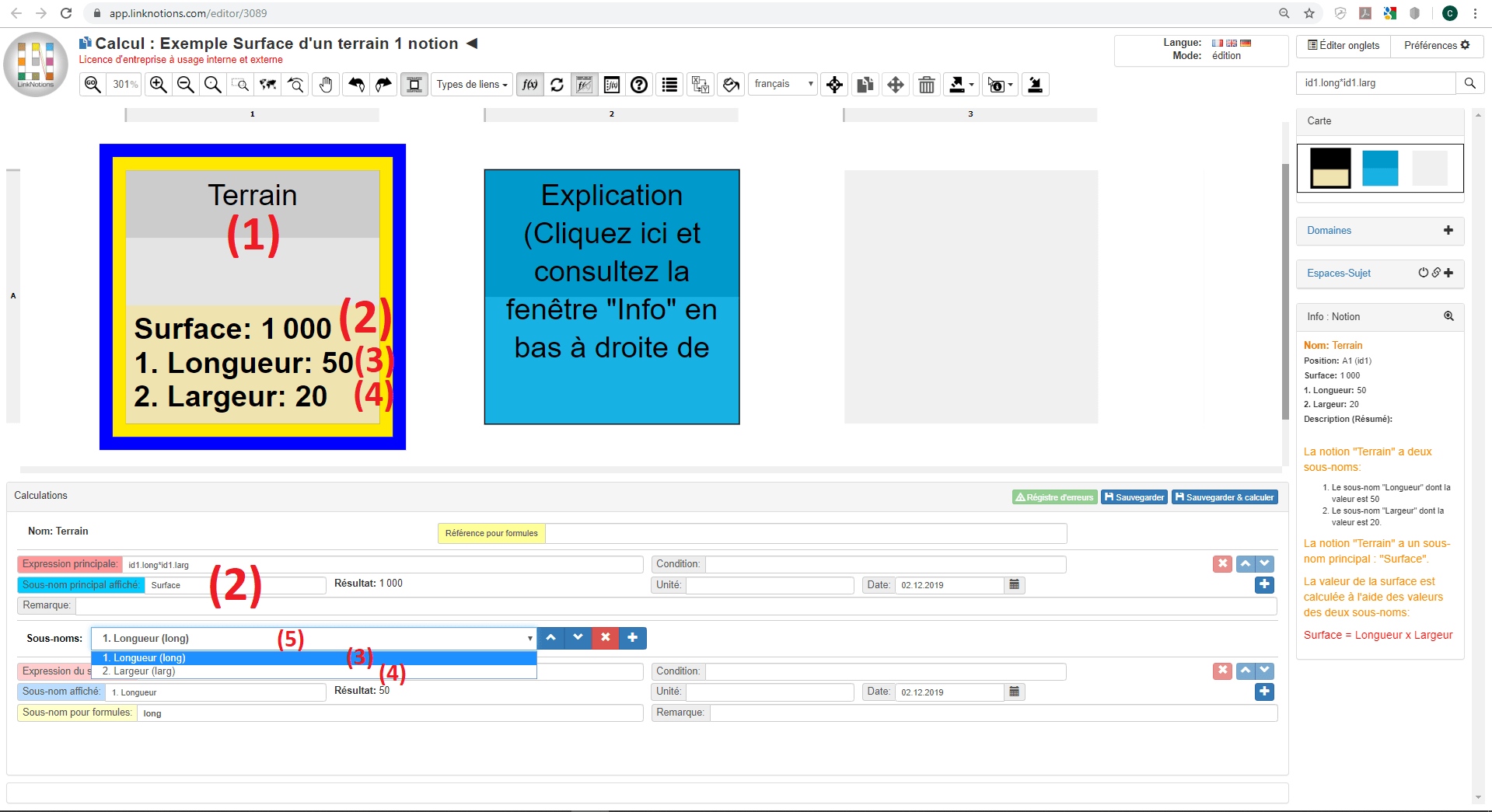Screen dimensions: 1492x812
Task: Select the blue map thumbnail
Action: coord(1380,168)
